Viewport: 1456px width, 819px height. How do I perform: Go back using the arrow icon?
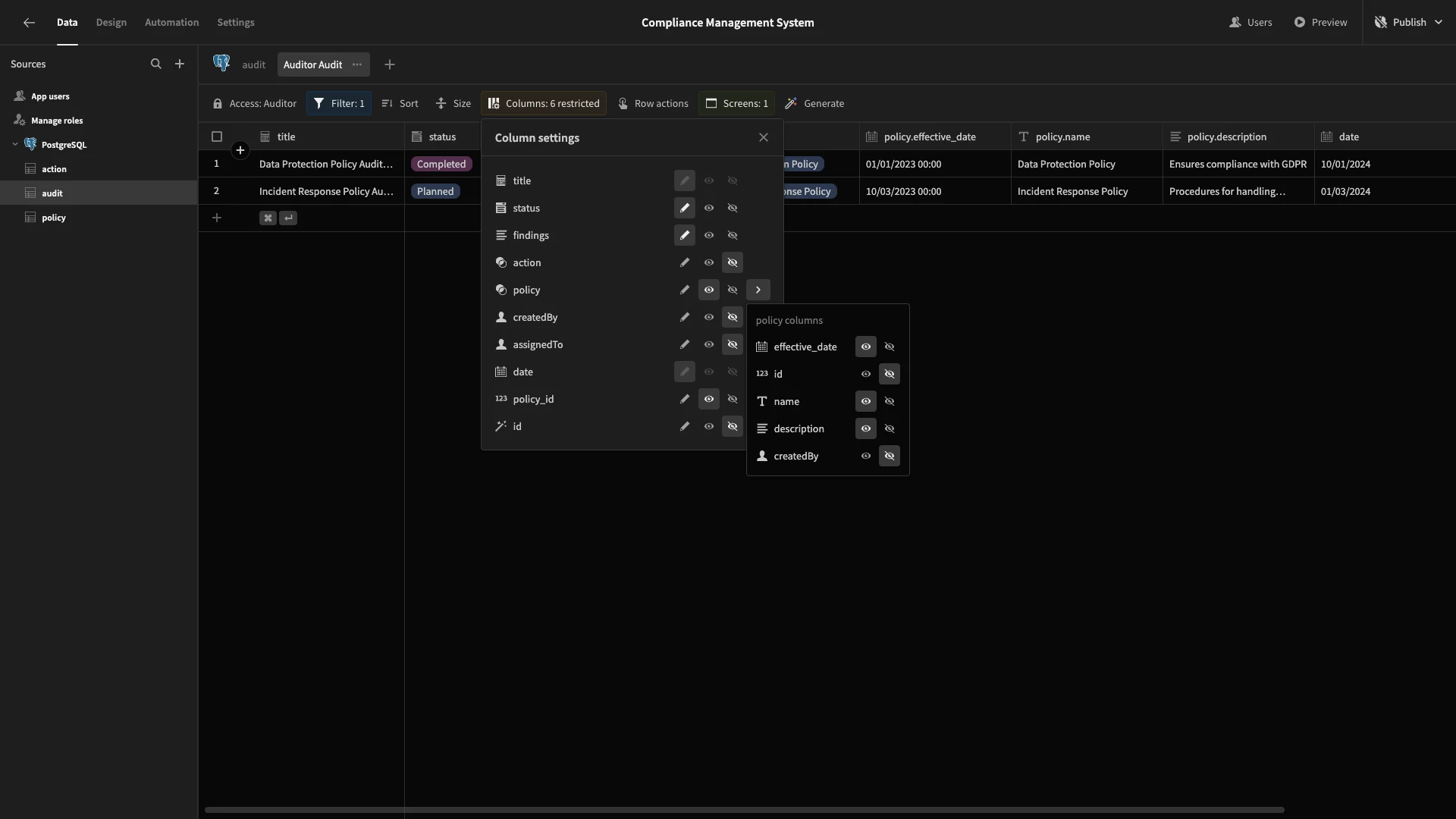click(x=29, y=23)
